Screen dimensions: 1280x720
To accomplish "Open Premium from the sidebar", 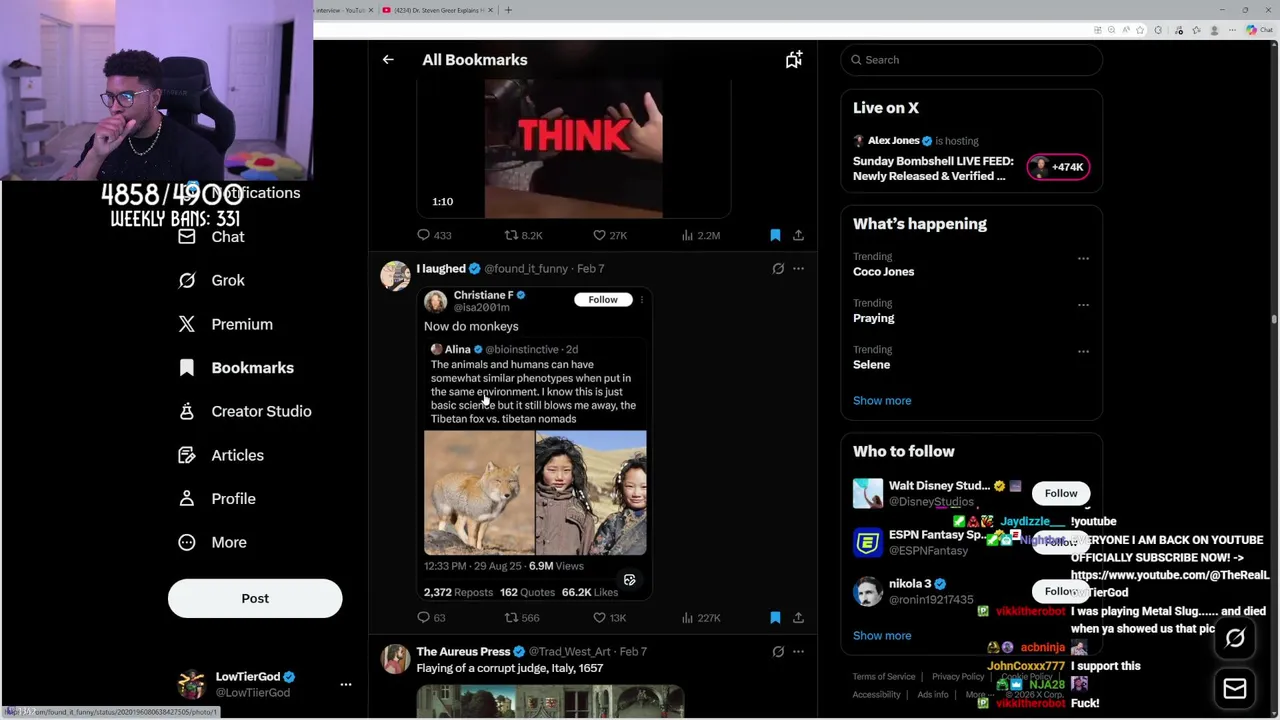I will (x=241, y=324).
